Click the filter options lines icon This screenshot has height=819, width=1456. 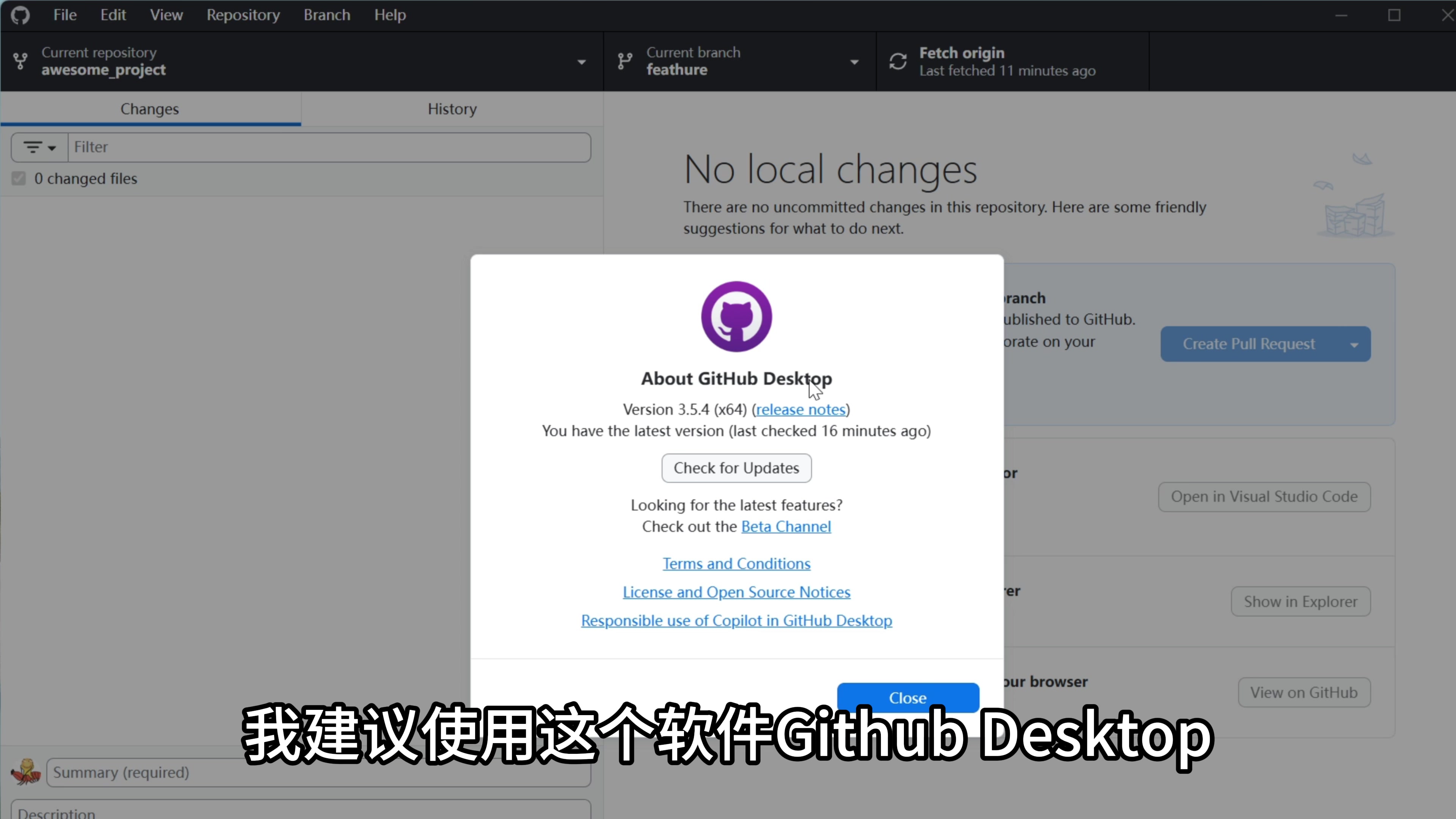point(33,147)
